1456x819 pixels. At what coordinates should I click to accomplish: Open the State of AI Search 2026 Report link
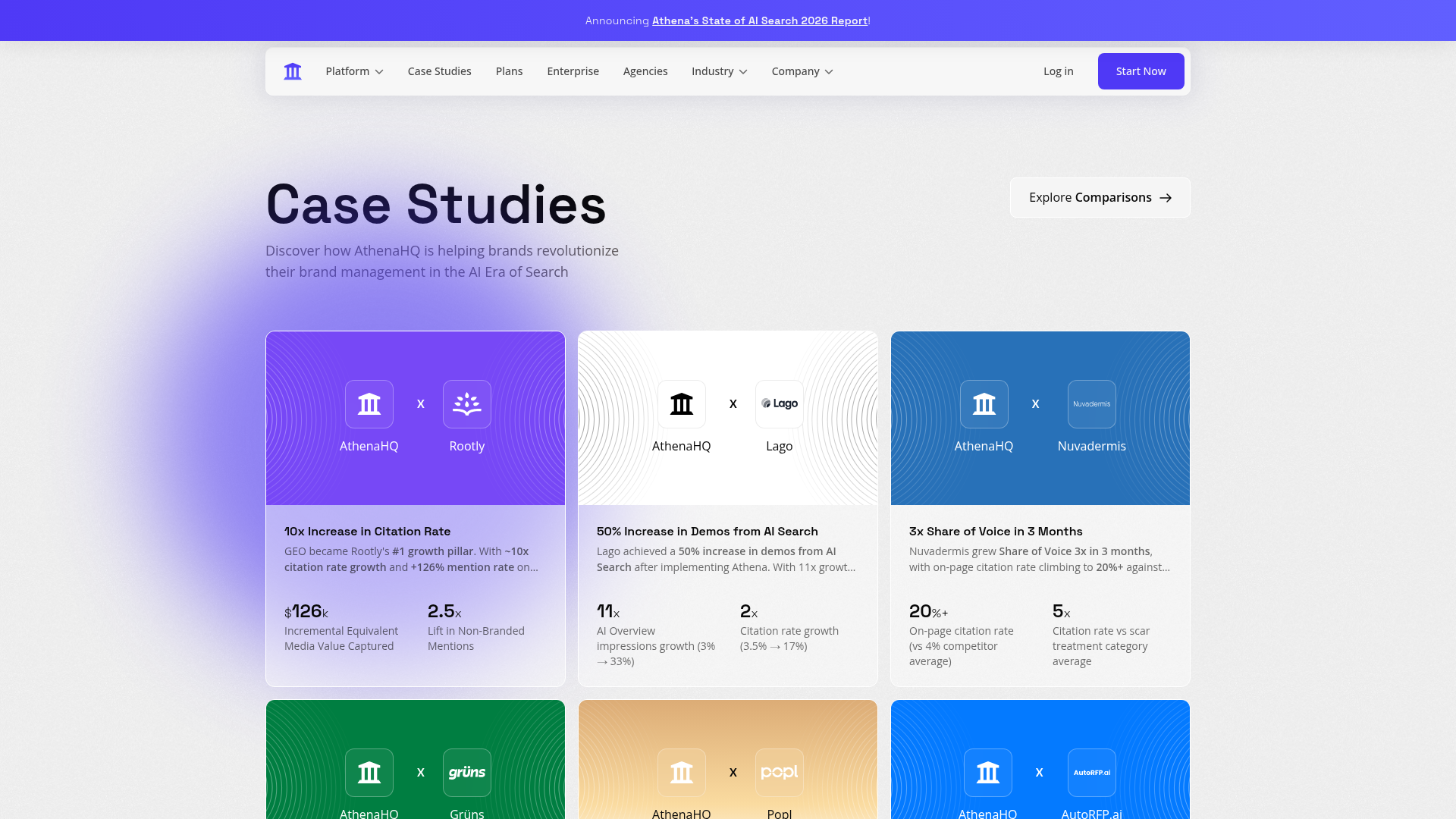pos(760,20)
